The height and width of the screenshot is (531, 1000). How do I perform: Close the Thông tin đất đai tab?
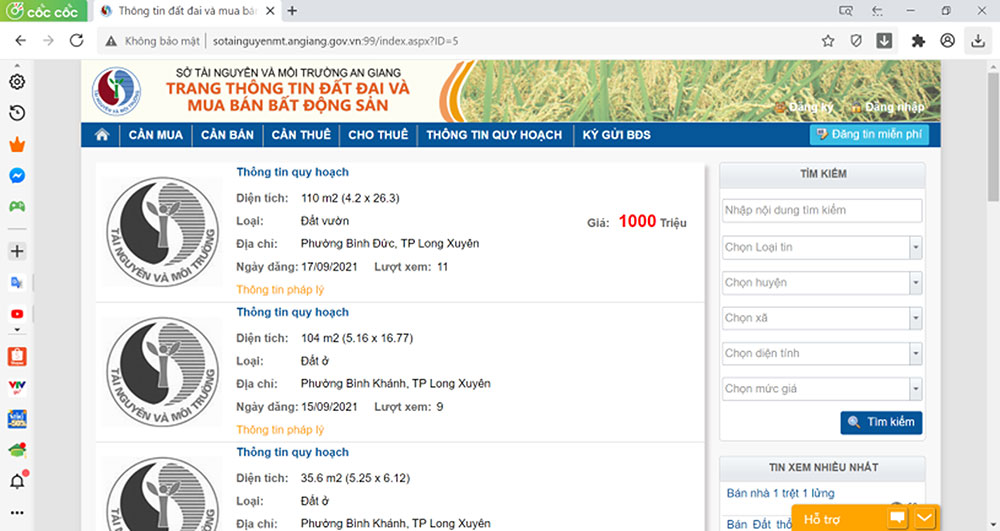tap(270, 11)
